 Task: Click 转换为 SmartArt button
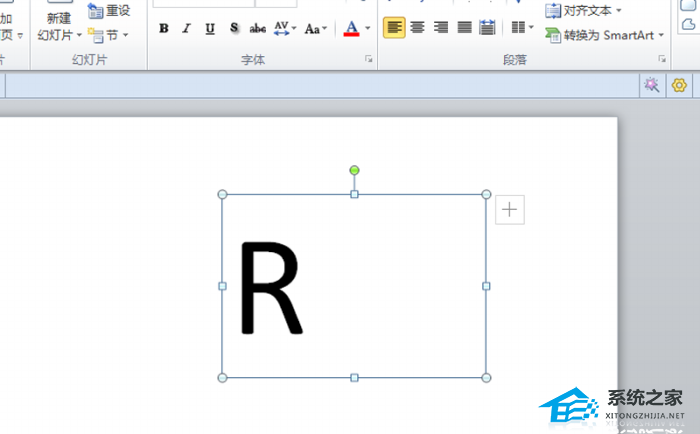point(603,35)
